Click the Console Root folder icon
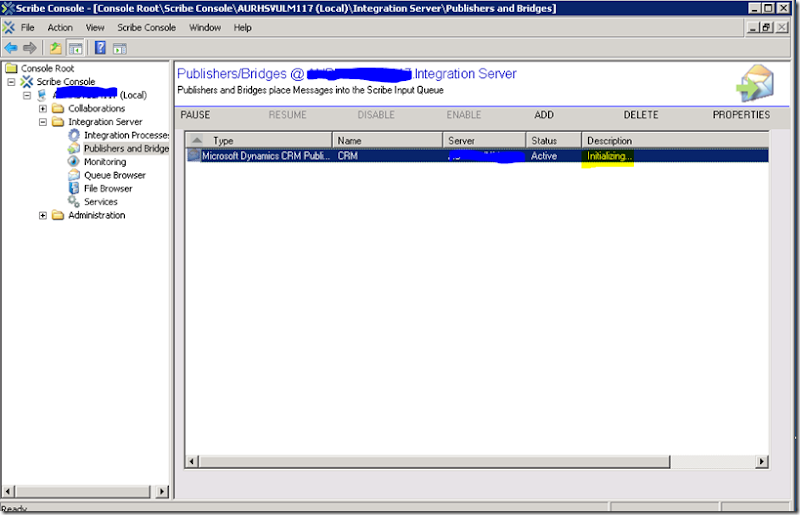The image size is (800, 515). (11, 68)
